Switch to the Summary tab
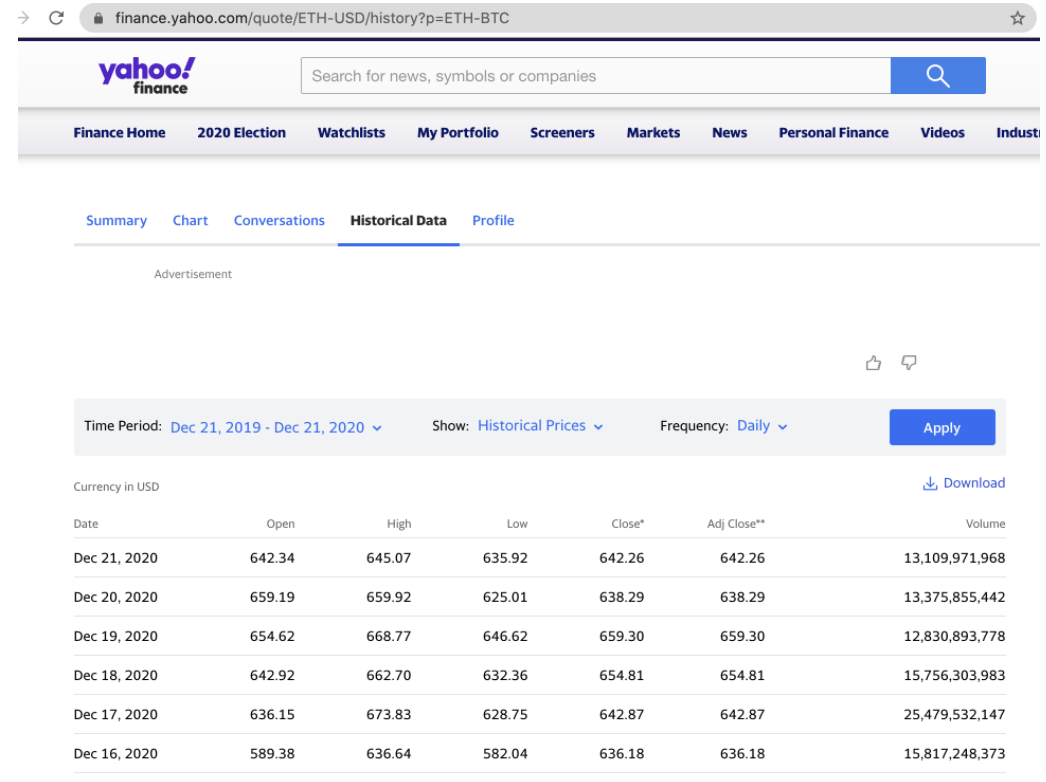1046x782 pixels. pyautogui.click(x=116, y=221)
